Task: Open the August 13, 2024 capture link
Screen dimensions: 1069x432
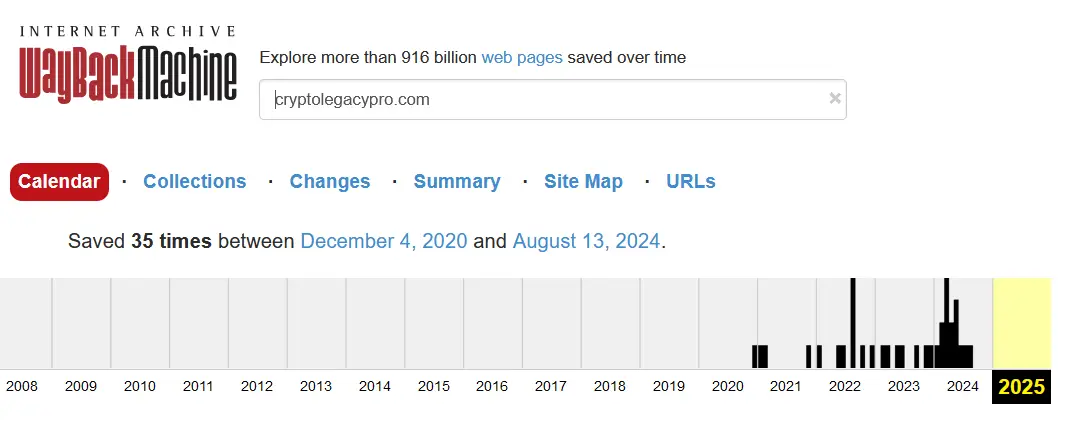Action: coord(586,241)
